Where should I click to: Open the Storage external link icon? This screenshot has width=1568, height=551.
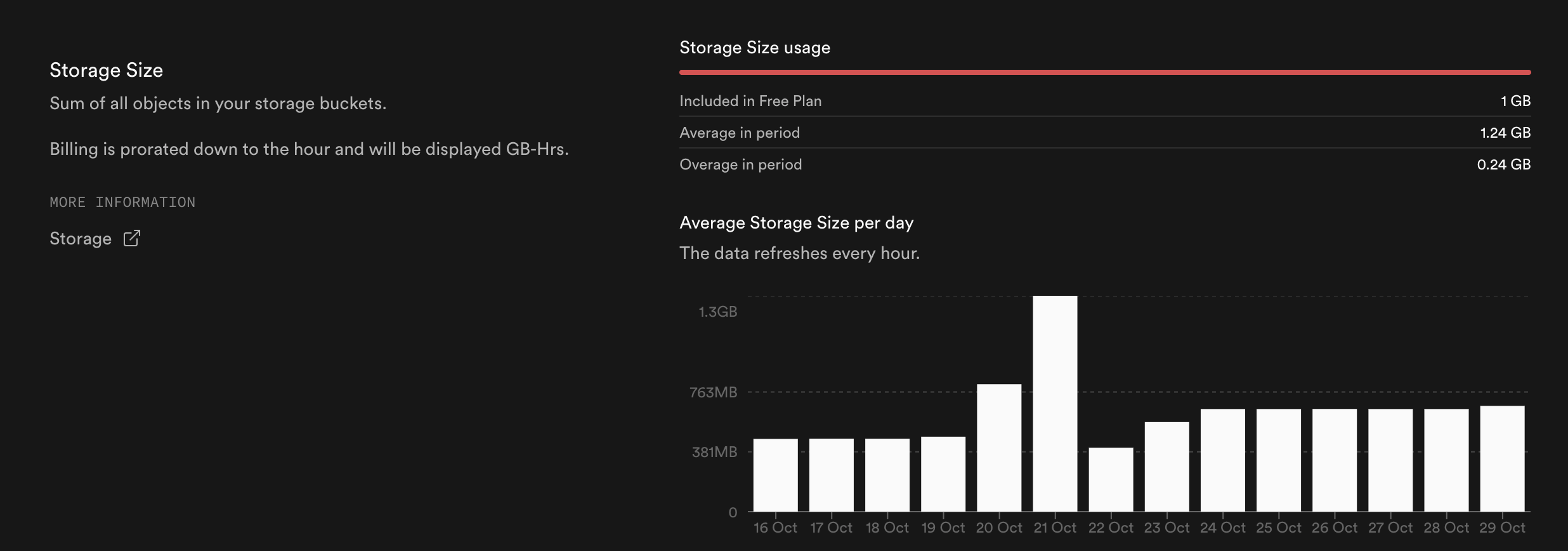click(131, 238)
